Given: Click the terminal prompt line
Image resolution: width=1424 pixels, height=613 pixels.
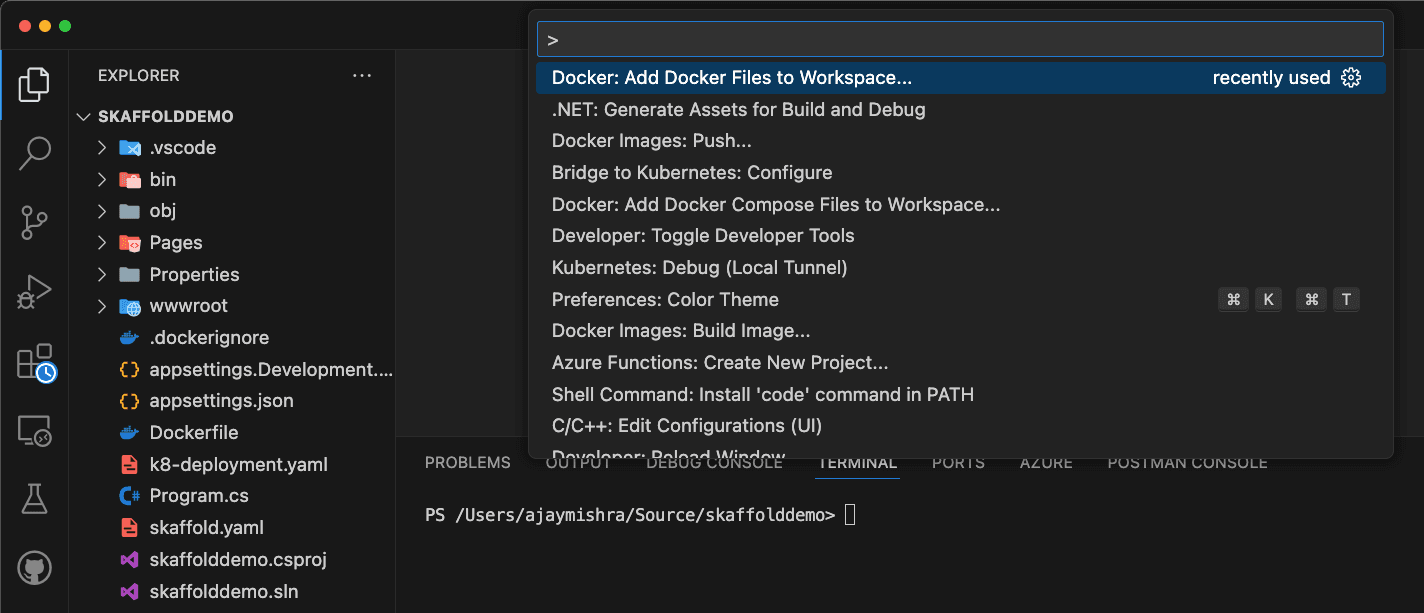Looking at the screenshot, I should (640, 516).
